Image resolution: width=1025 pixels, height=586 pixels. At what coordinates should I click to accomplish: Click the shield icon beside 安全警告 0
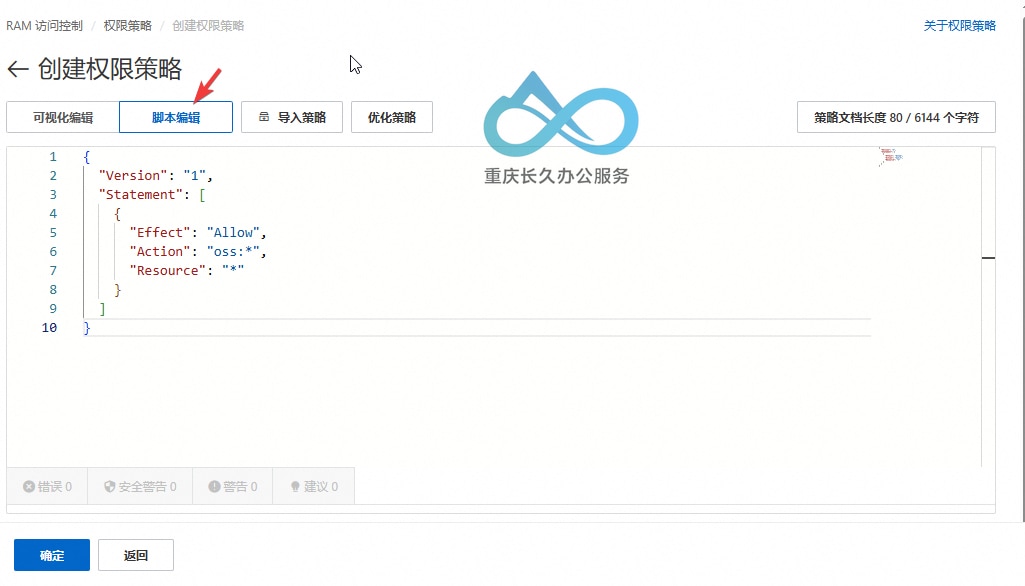tap(110, 487)
